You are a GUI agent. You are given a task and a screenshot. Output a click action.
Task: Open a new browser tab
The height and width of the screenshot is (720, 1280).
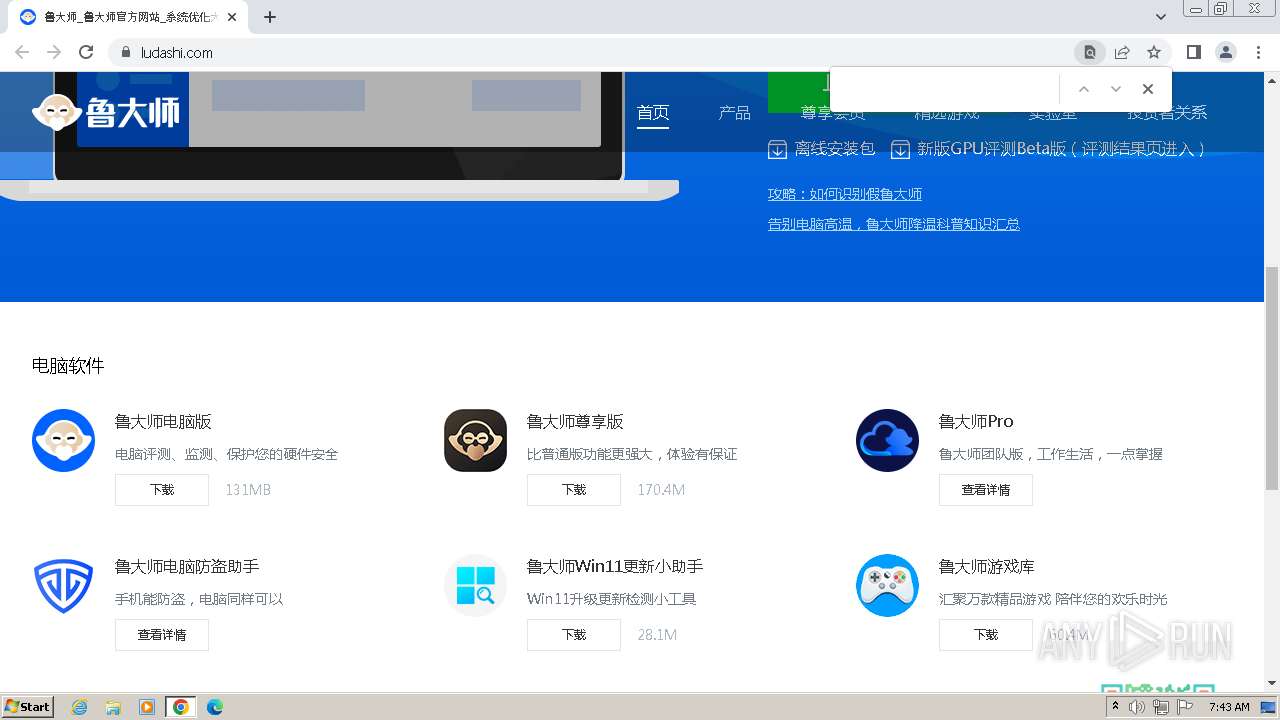click(x=270, y=17)
